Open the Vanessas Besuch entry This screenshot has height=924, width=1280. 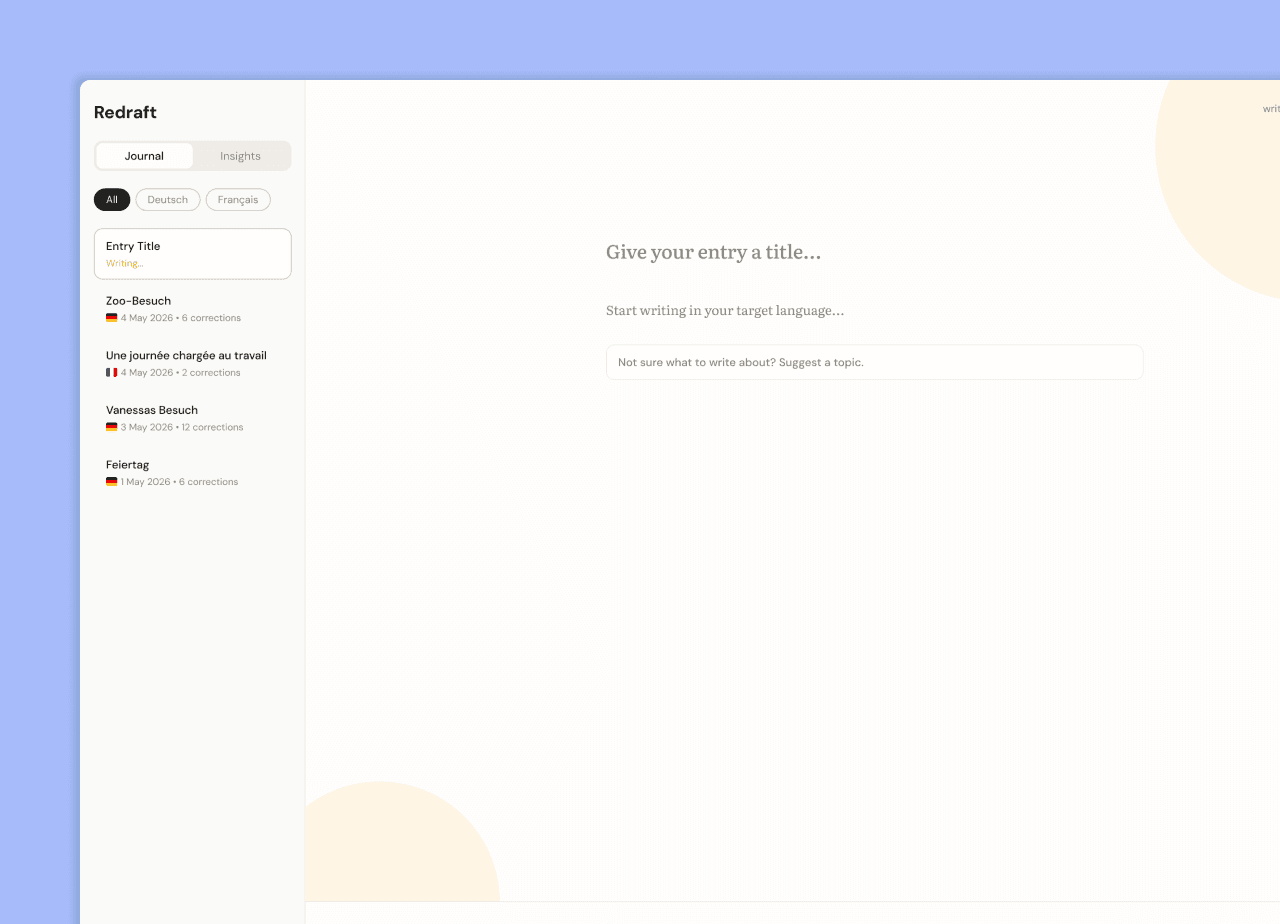[193, 418]
